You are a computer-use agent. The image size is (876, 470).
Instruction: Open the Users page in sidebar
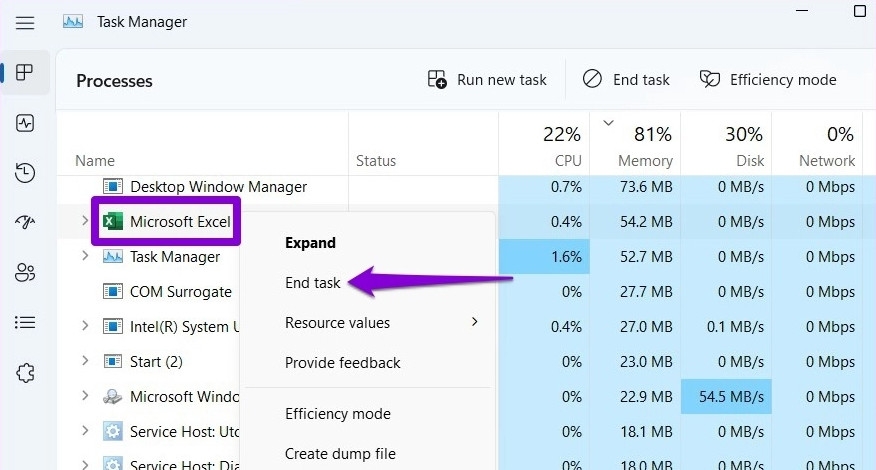25,273
